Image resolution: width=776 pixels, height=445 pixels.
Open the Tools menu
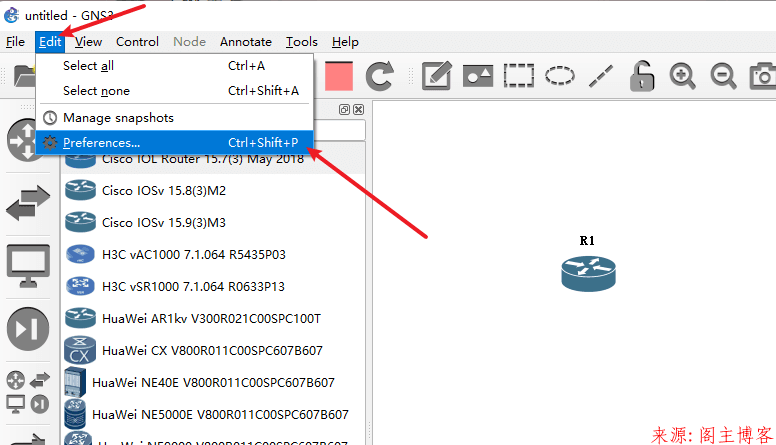coord(301,42)
